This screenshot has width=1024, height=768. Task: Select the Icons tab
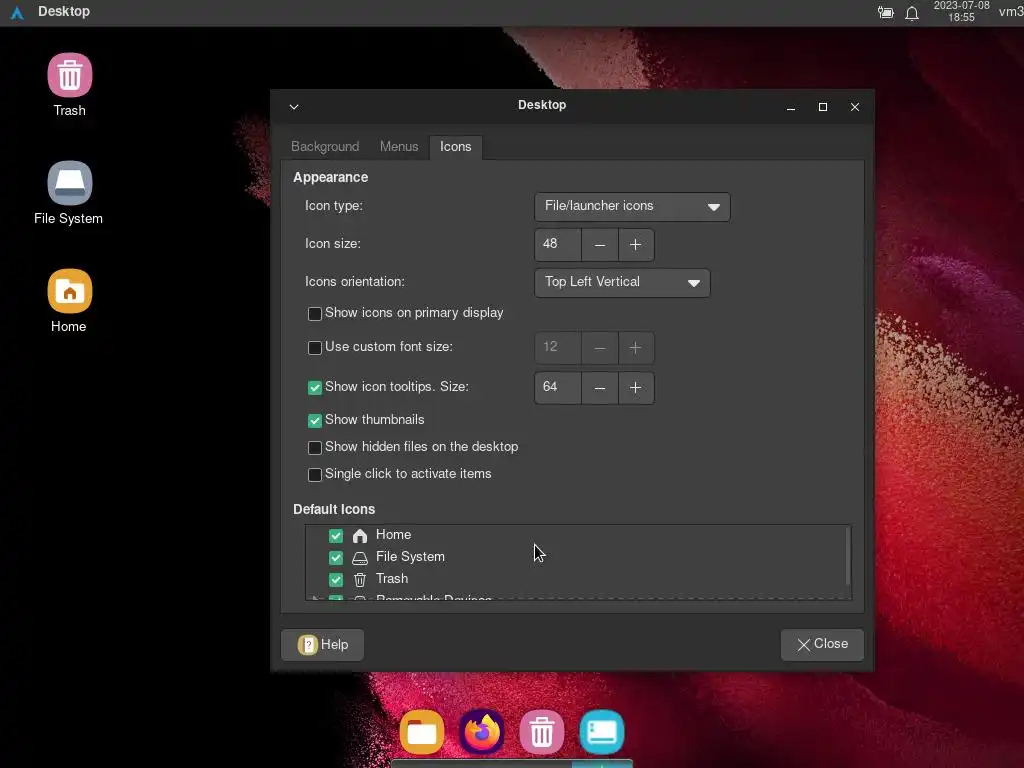(455, 147)
